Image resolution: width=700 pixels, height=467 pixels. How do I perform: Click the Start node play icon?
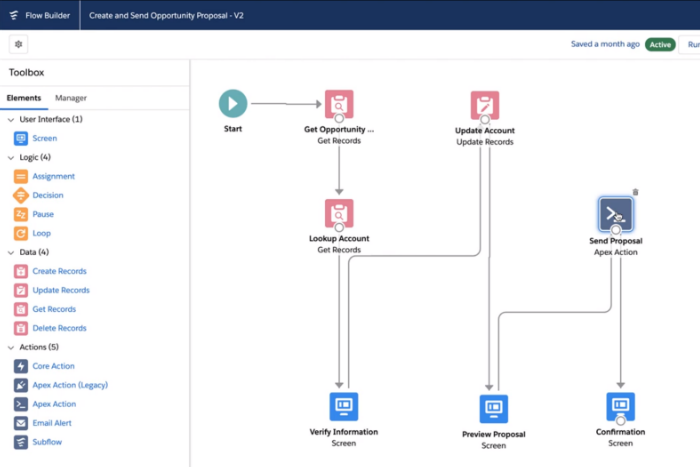233,103
